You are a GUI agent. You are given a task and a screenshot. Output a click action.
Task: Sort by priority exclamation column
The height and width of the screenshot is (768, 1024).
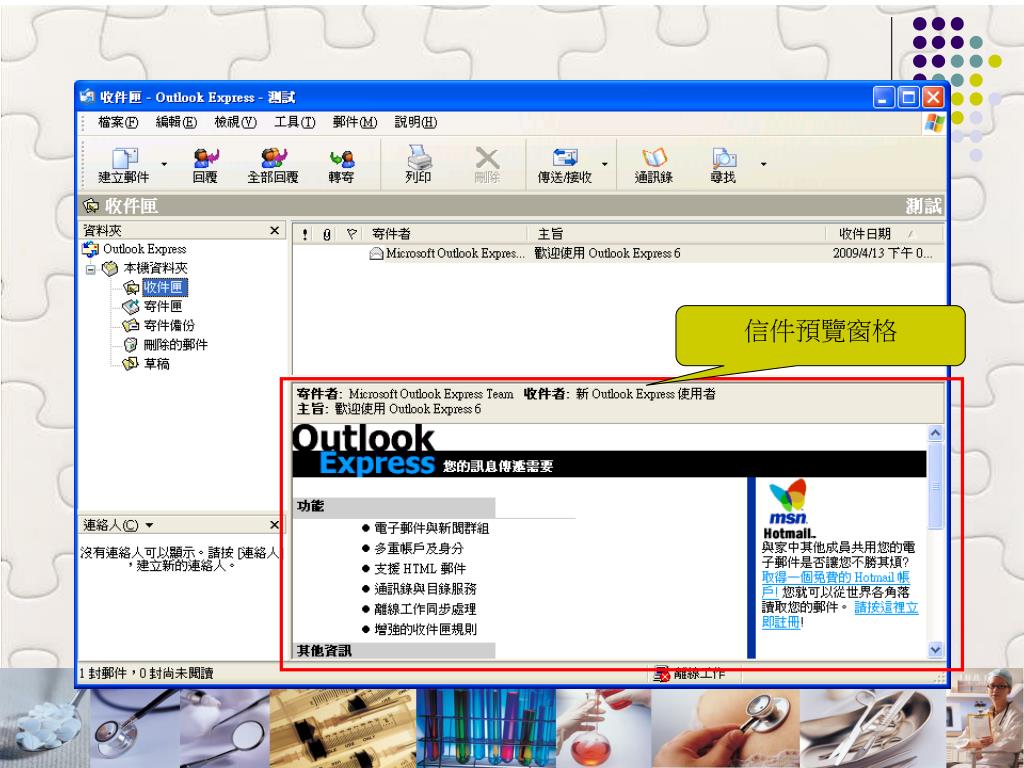click(305, 234)
